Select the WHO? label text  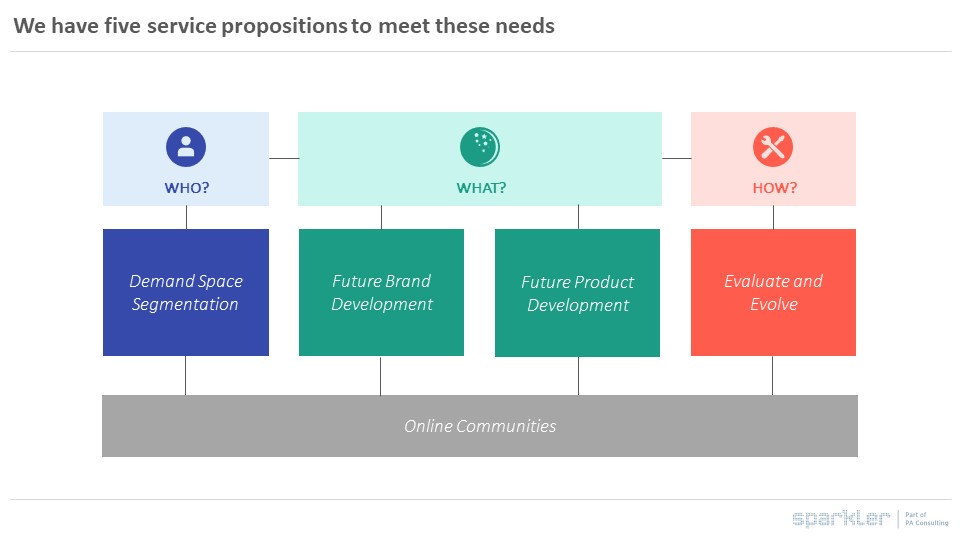pyautogui.click(x=186, y=188)
